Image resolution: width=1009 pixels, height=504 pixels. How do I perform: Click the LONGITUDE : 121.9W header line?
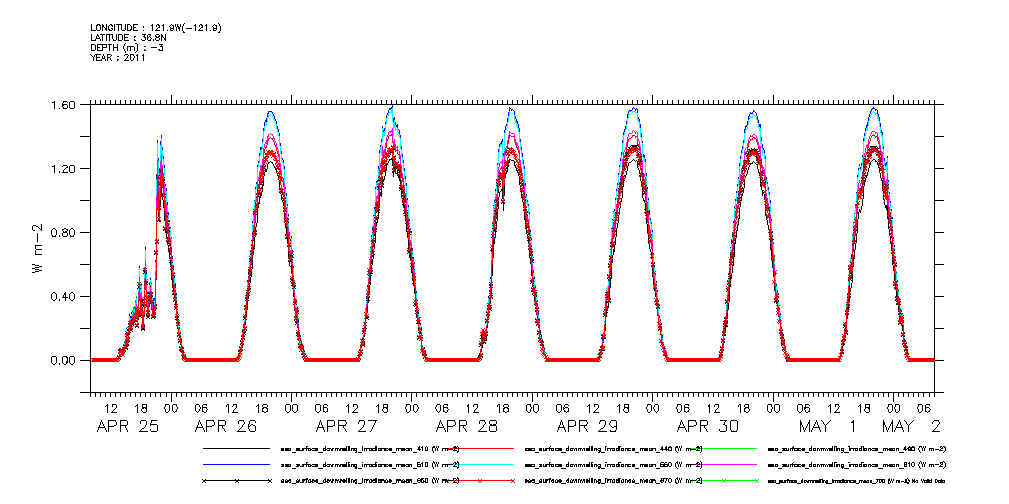pos(156,28)
